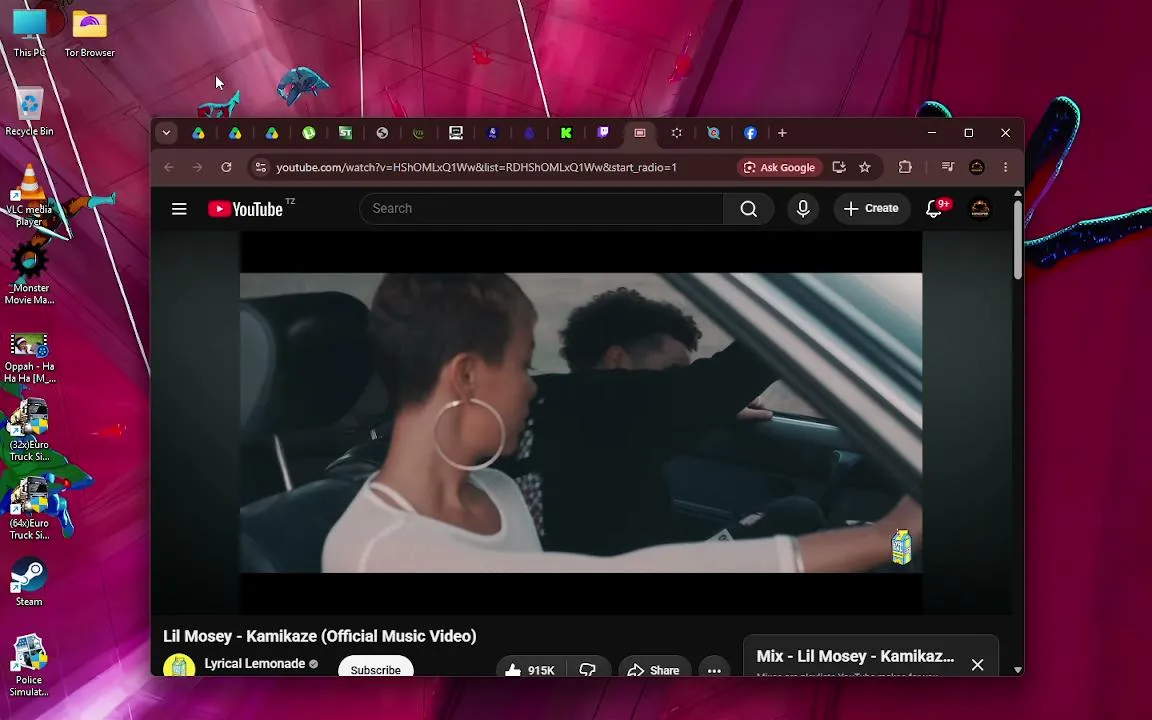The width and height of the screenshot is (1152, 720).
Task: Open YouTube hamburger guide menu
Action: click(179, 209)
